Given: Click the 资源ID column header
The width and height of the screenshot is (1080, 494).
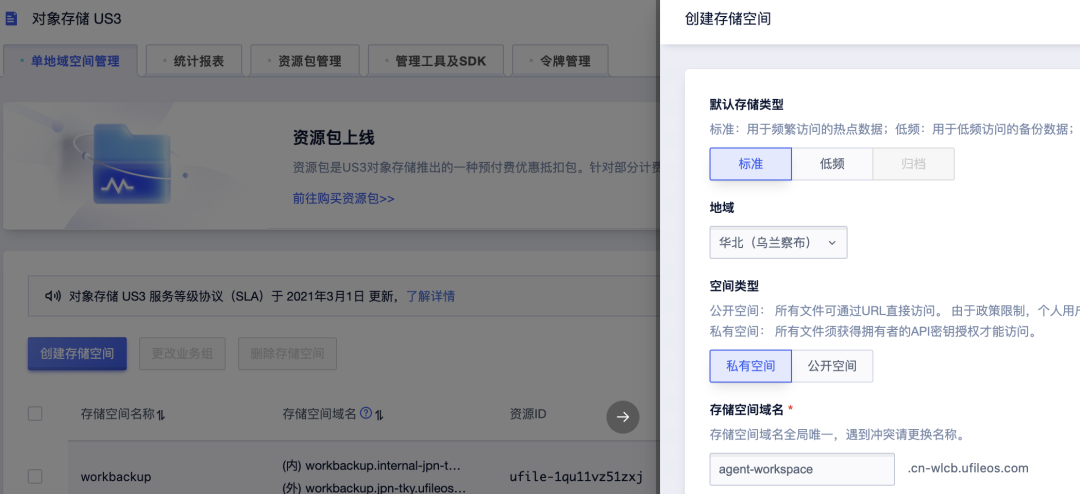Looking at the screenshot, I should click(x=528, y=414).
